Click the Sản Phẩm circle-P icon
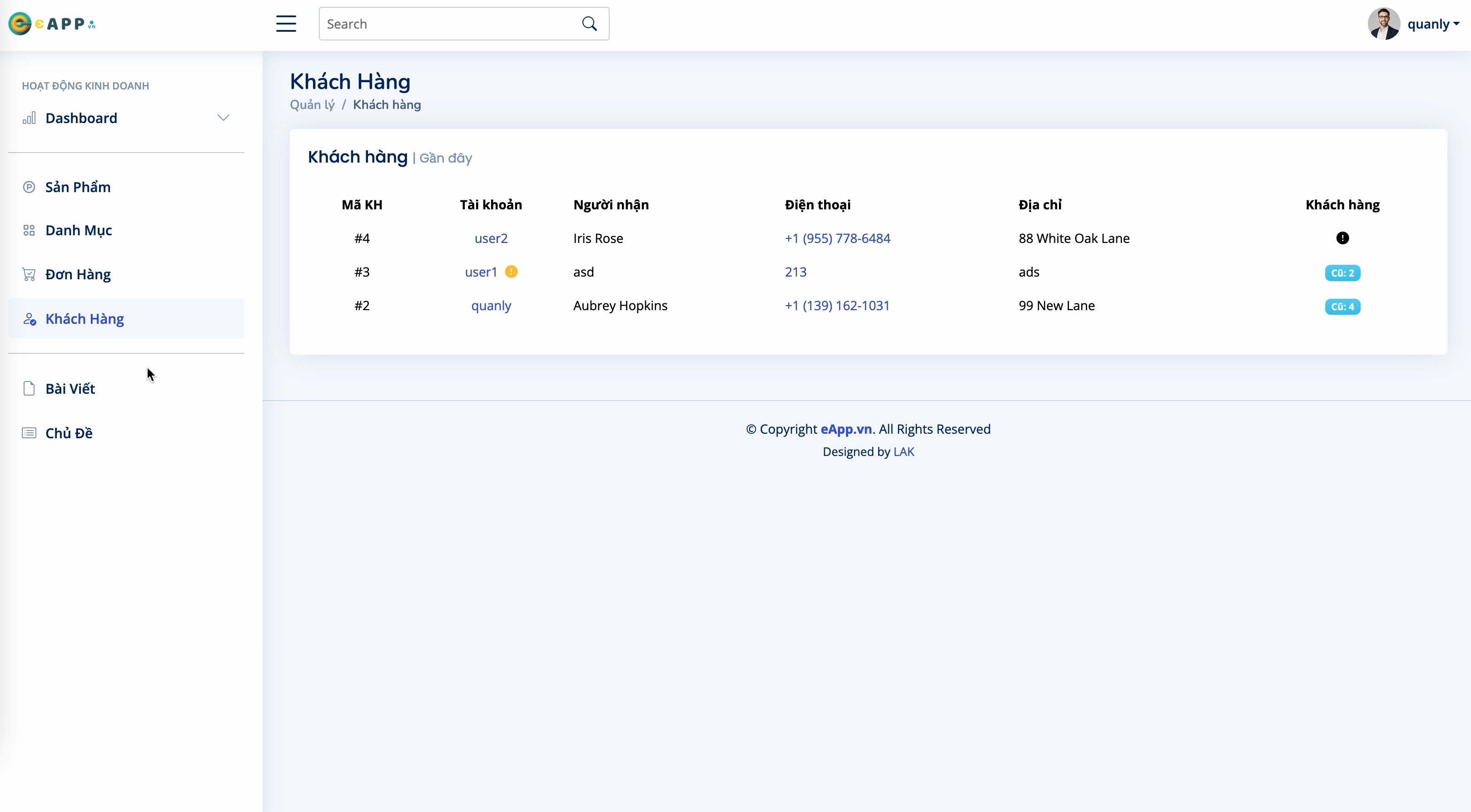Viewport: 1471px width, 812px height. [x=29, y=187]
